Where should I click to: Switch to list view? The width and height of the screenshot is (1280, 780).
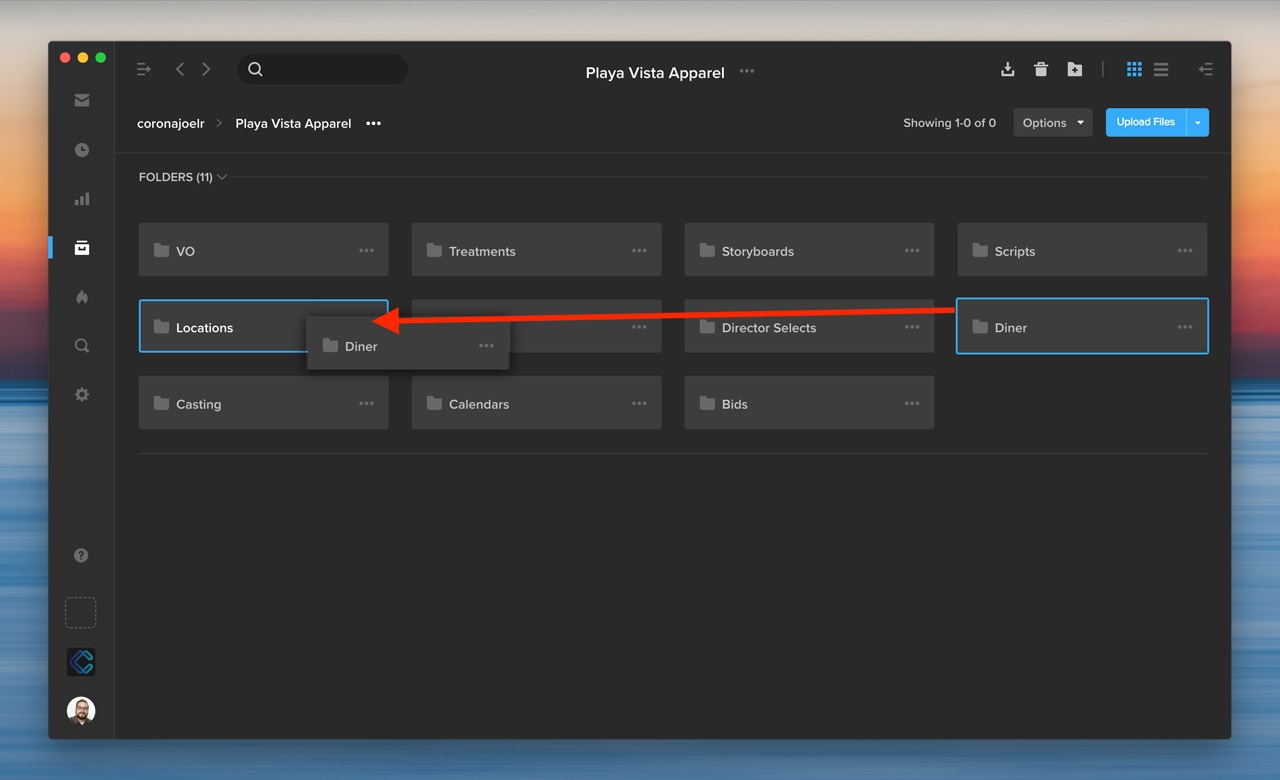tap(1161, 69)
